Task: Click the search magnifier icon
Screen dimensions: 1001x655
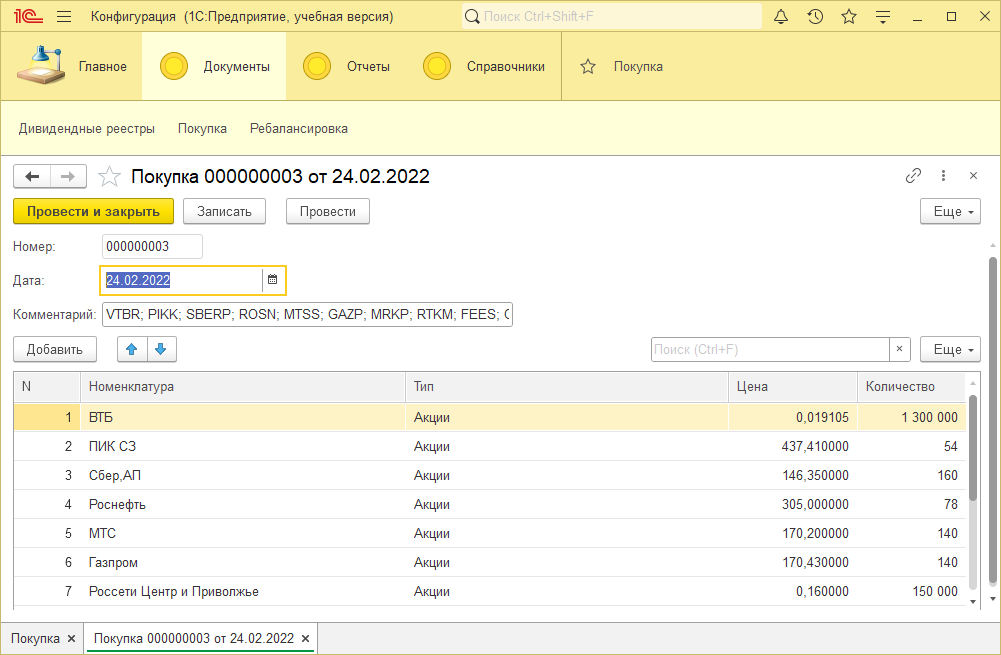Action: pyautogui.click(x=472, y=17)
